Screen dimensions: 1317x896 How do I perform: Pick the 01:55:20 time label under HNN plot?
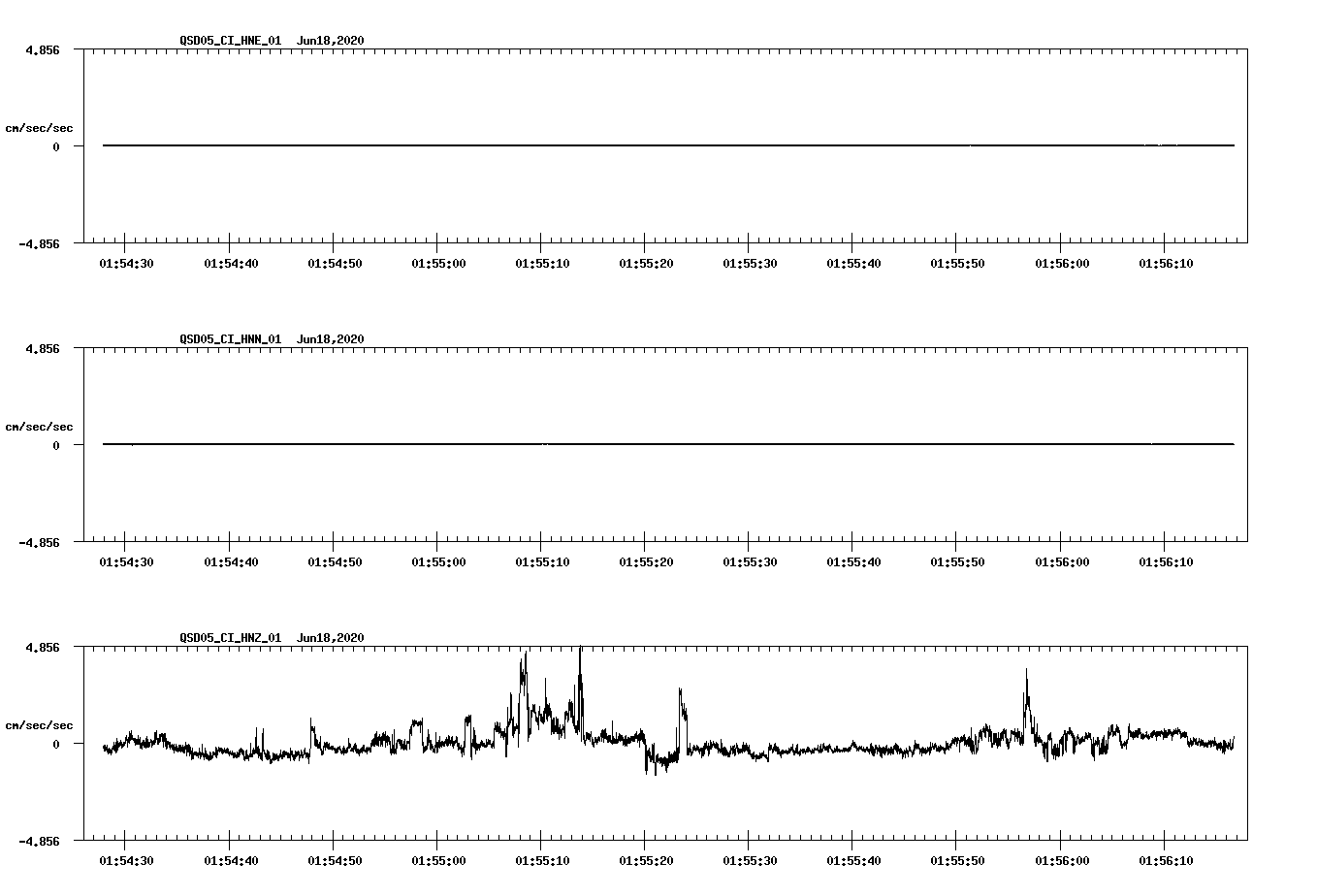(x=646, y=562)
